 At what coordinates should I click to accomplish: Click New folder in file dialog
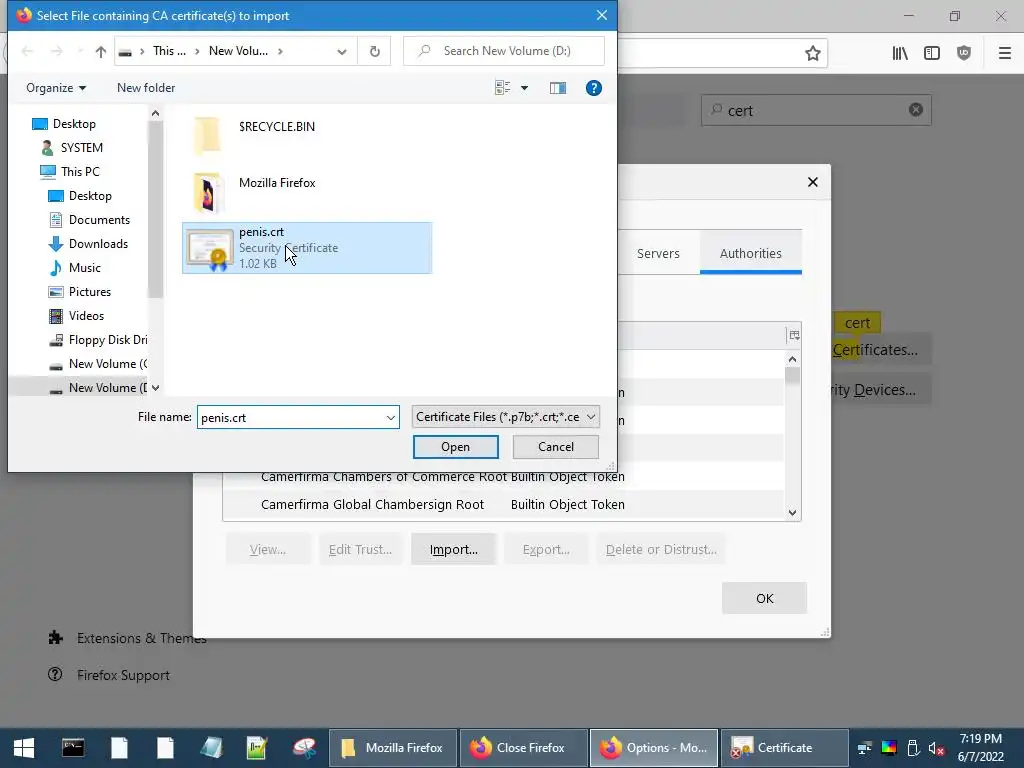point(146,88)
